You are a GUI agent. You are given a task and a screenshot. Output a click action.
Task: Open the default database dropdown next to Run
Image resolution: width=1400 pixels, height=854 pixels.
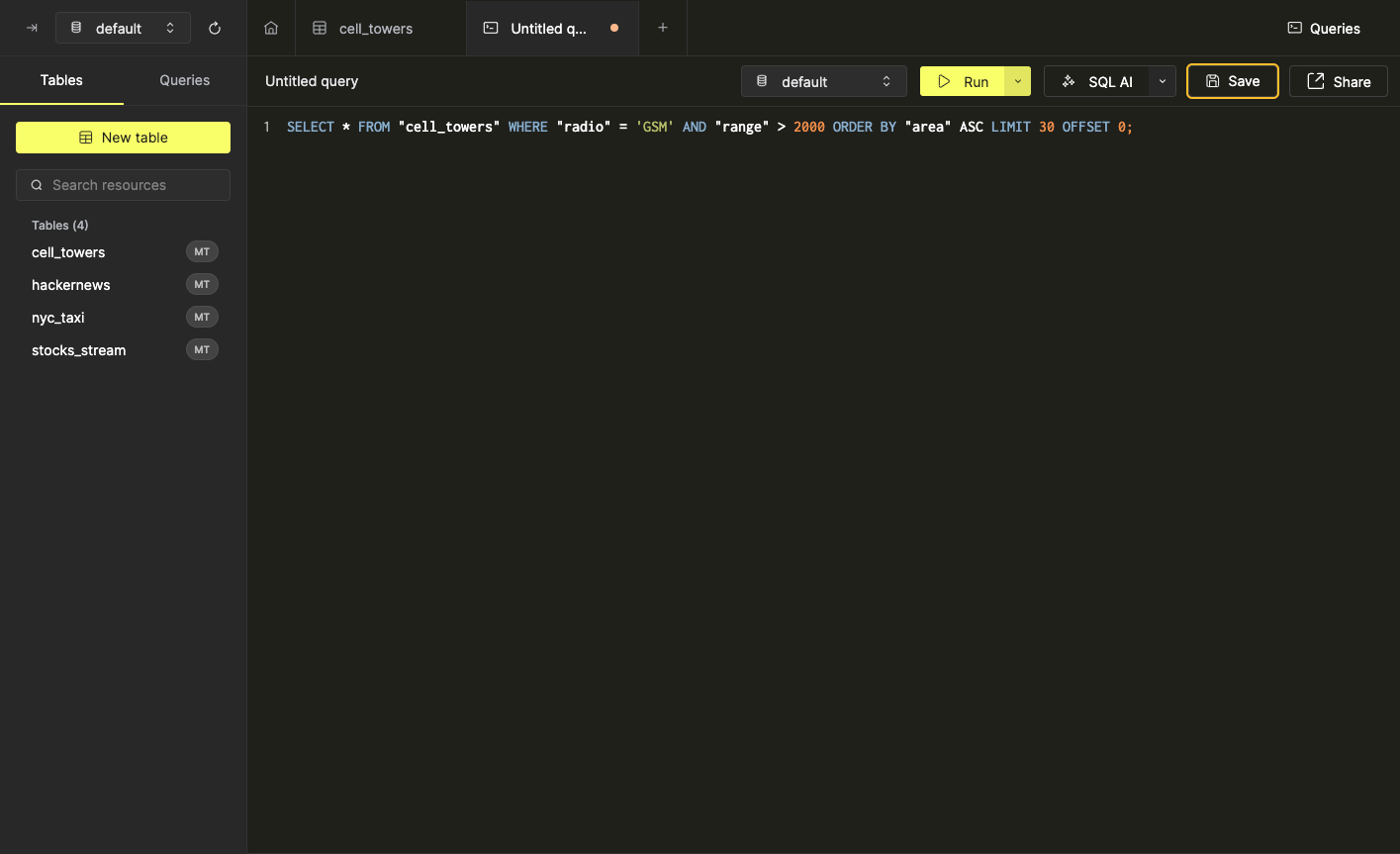point(823,81)
